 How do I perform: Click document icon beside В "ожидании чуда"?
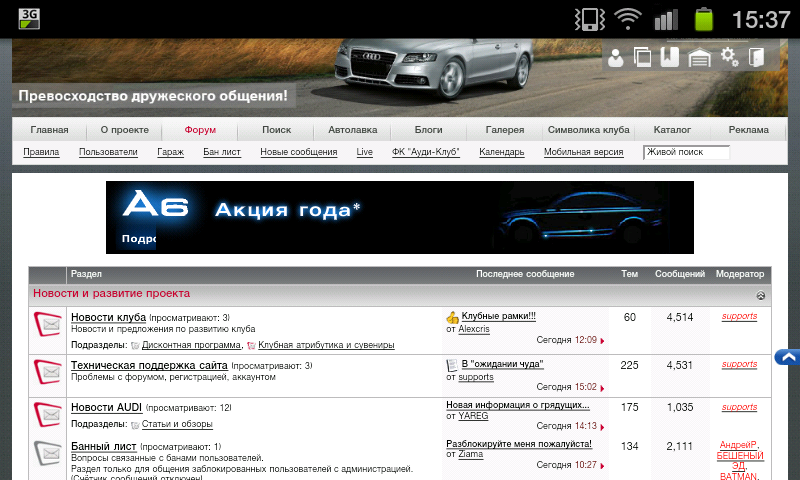(x=452, y=365)
